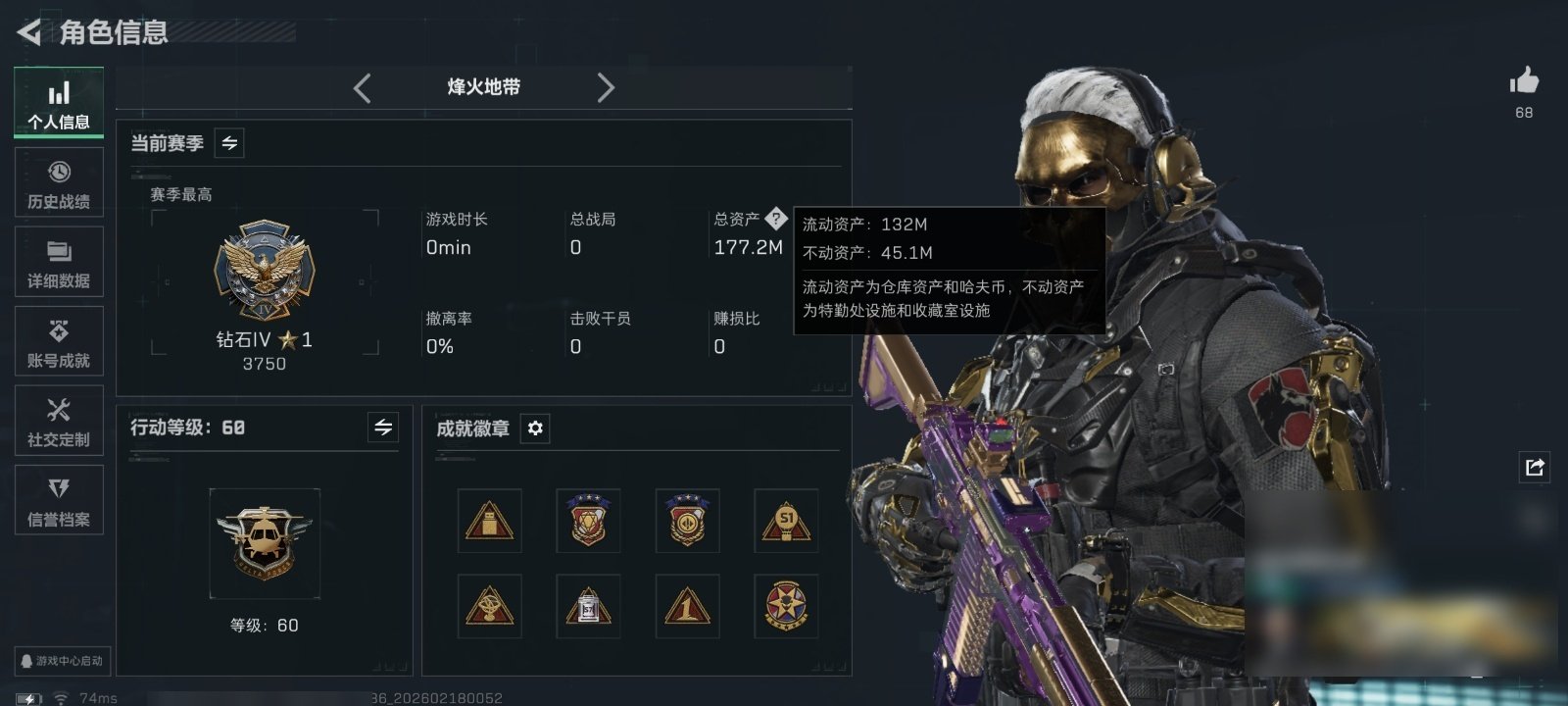Select the S1 achievement badge
This screenshot has height=706, width=1568.
[786, 522]
